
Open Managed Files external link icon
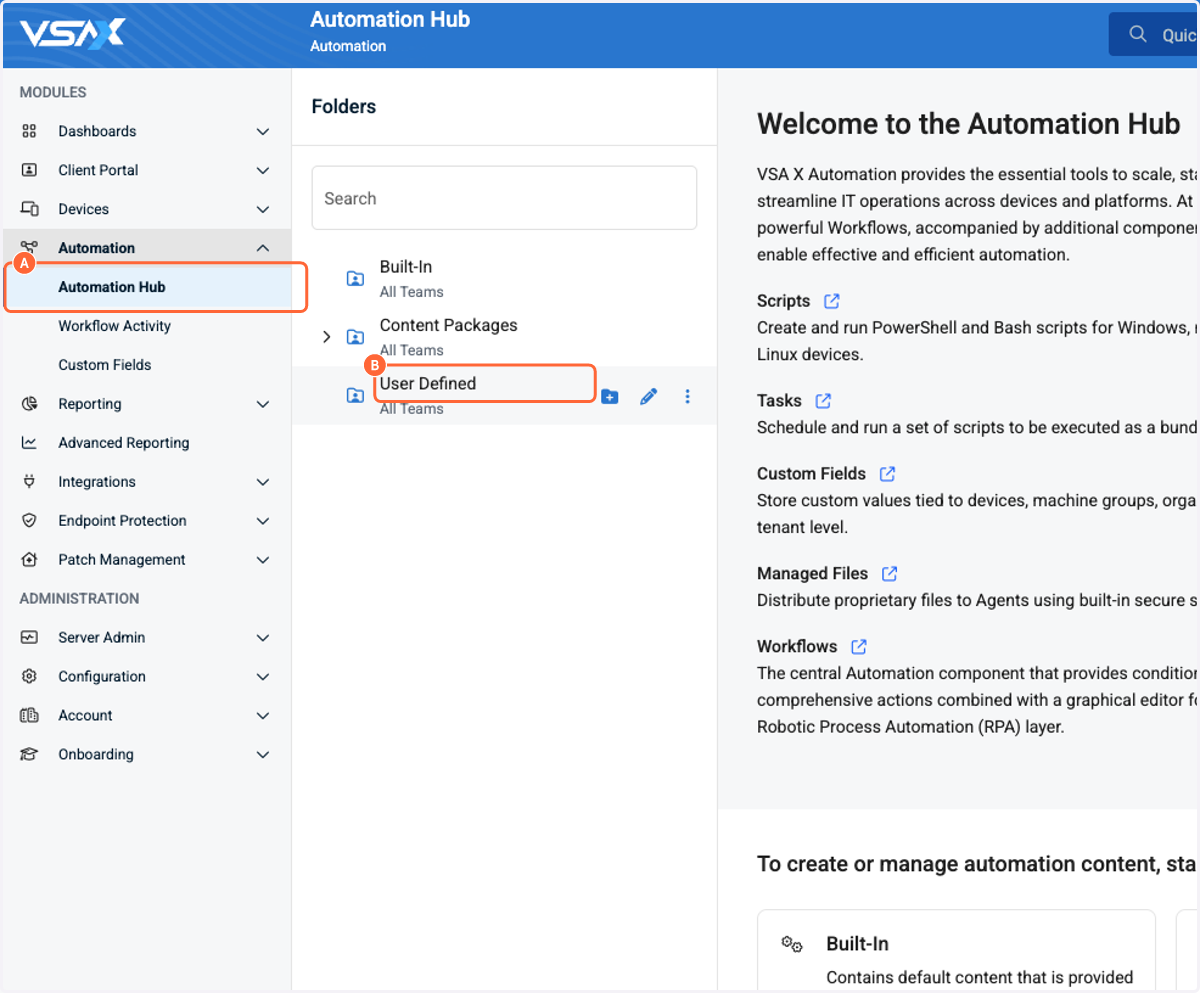click(889, 574)
